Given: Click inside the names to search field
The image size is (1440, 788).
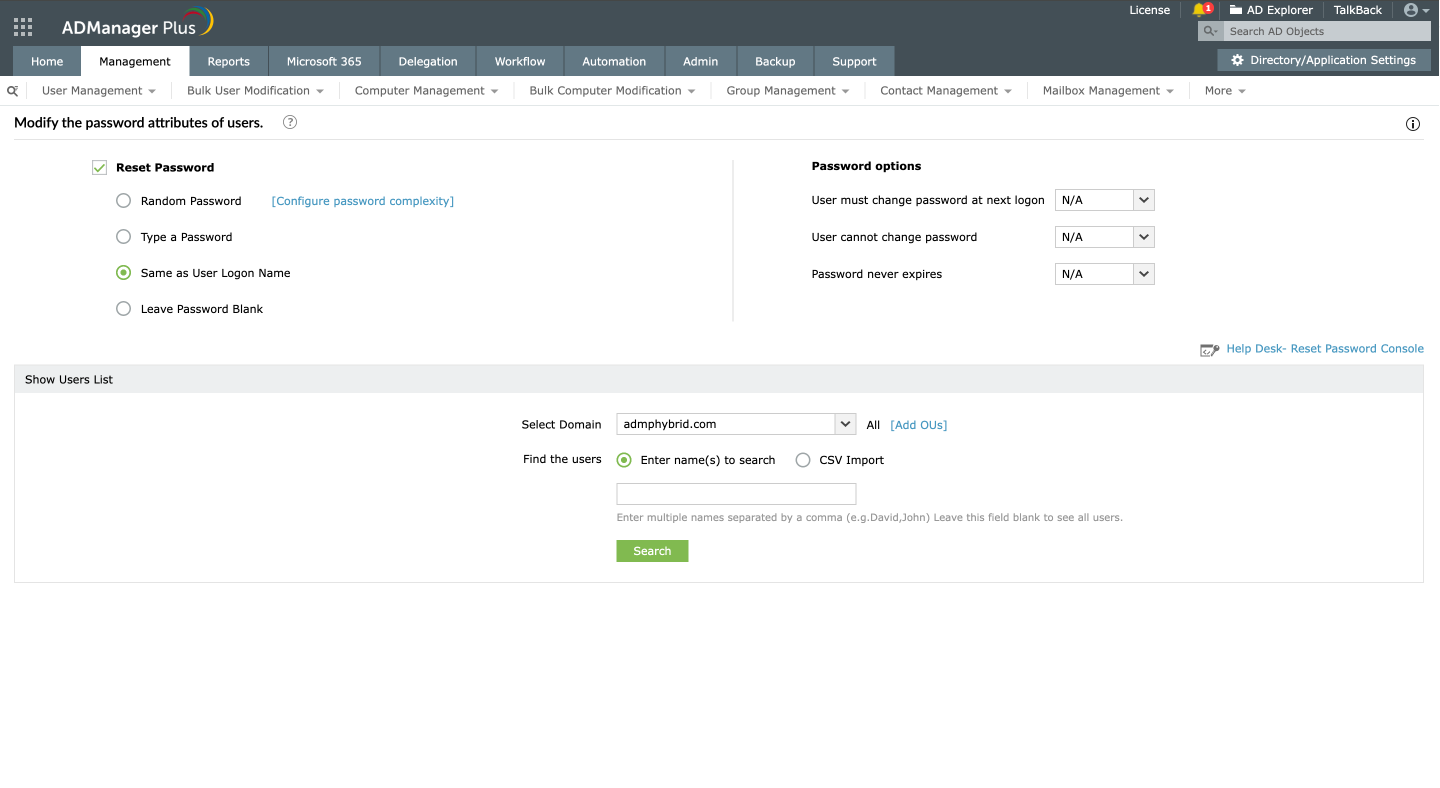Looking at the screenshot, I should tap(735, 493).
